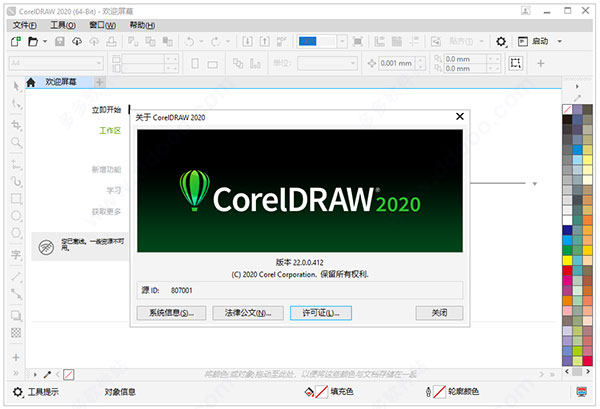This screenshot has width=600, height=409.
Task: Click the 法律公文 button
Action: [x=248, y=313]
